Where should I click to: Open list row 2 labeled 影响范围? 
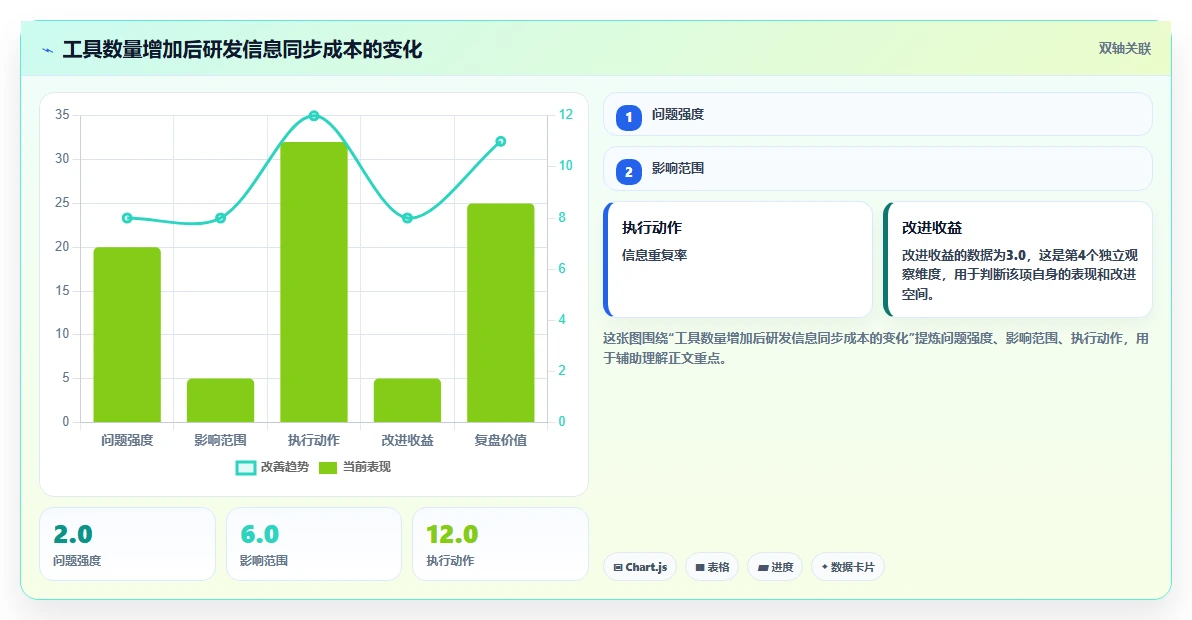tap(877, 169)
